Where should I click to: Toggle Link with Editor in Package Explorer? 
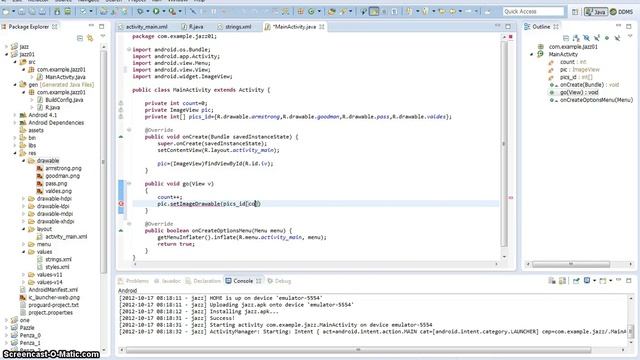90,38
